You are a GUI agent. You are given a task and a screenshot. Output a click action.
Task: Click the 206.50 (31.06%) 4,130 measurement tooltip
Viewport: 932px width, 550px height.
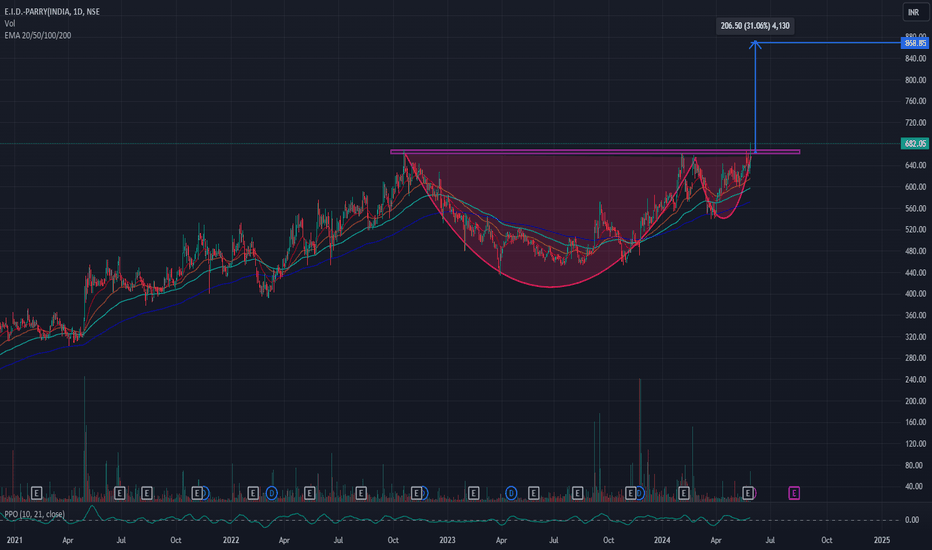pyautogui.click(x=755, y=26)
